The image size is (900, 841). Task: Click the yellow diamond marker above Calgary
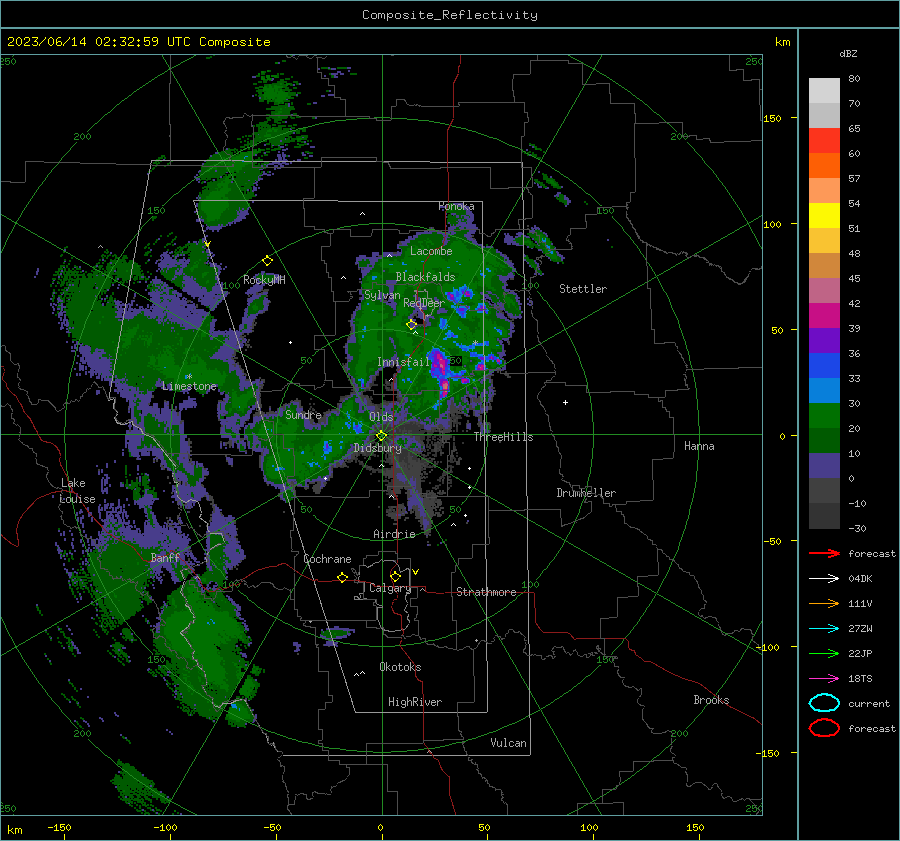pyautogui.click(x=395, y=576)
